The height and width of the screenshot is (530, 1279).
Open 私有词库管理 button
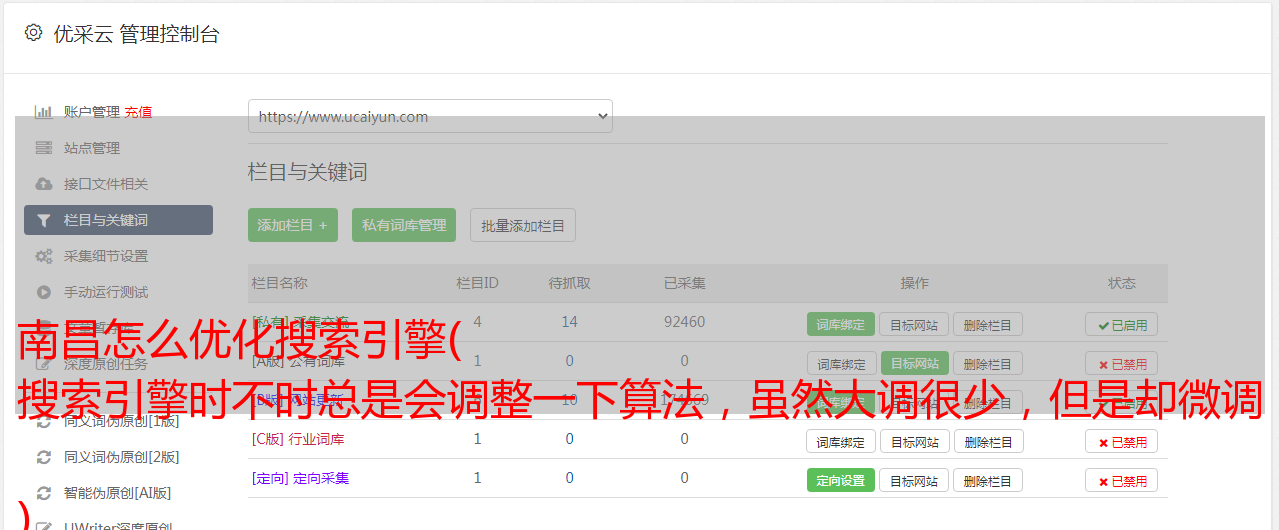[x=404, y=225]
